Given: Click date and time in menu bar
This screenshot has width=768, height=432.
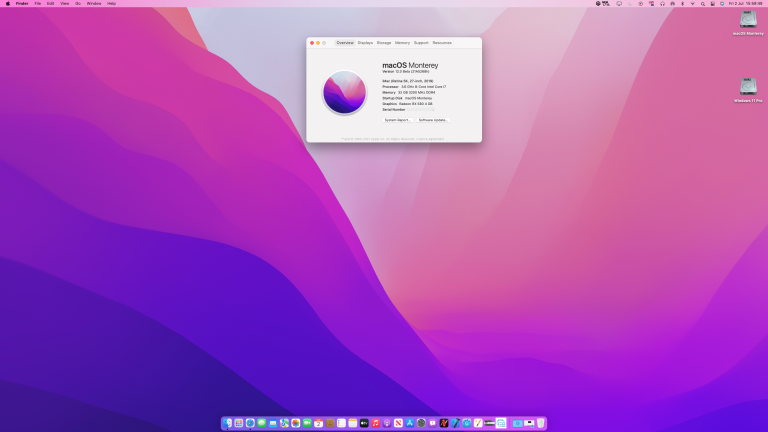Looking at the screenshot, I should 746,3.
